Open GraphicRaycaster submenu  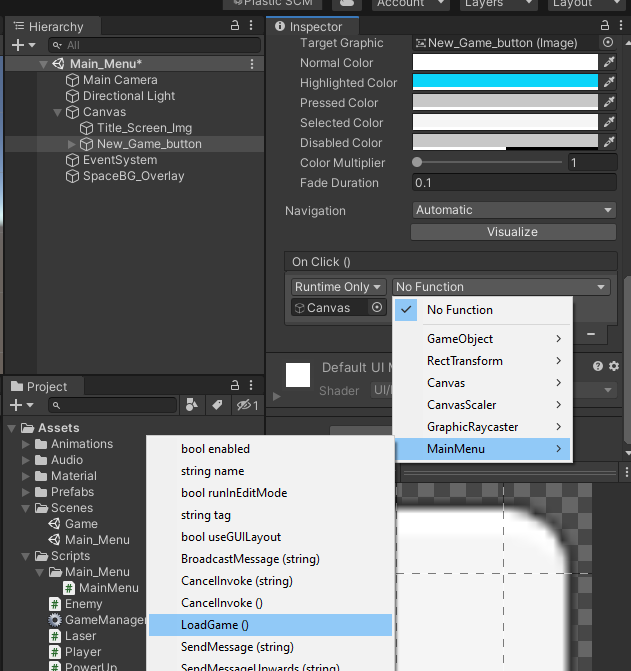tap(483, 427)
